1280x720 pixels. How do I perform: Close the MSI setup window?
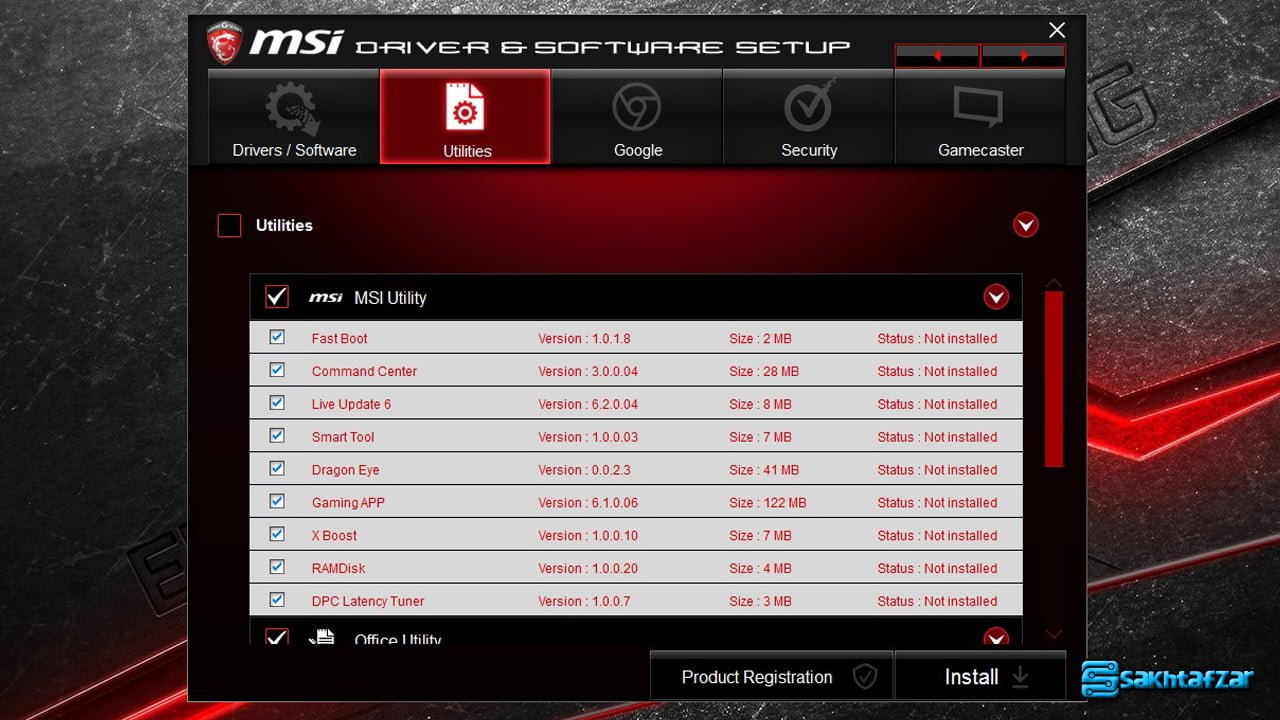click(x=1057, y=30)
